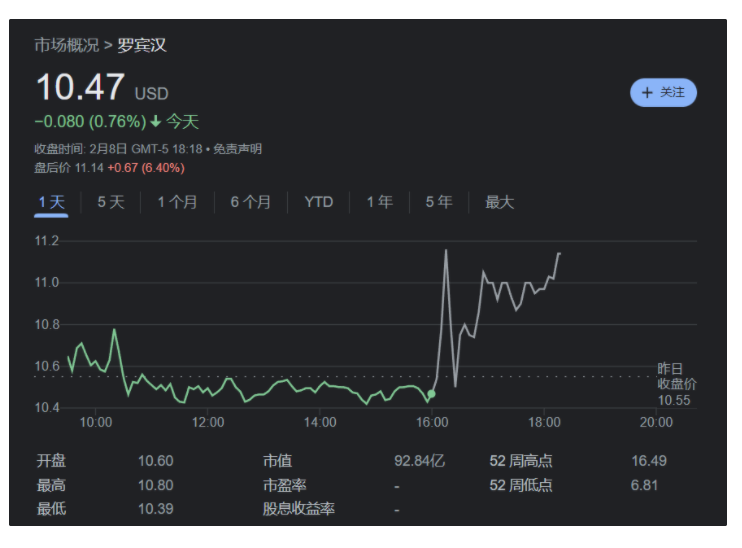742x548 pixels.
Task: Open the 6 个月 range tab
Action: [x=250, y=202]
